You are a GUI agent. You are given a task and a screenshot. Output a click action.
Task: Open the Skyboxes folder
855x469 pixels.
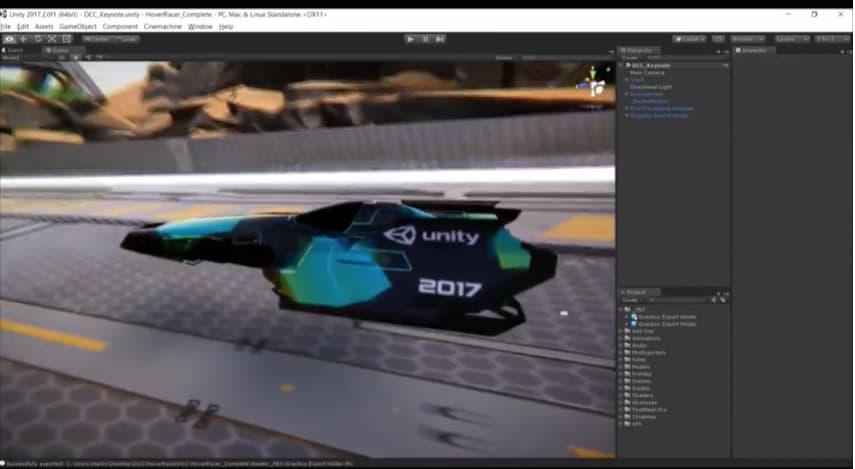[x=641, y=402]
